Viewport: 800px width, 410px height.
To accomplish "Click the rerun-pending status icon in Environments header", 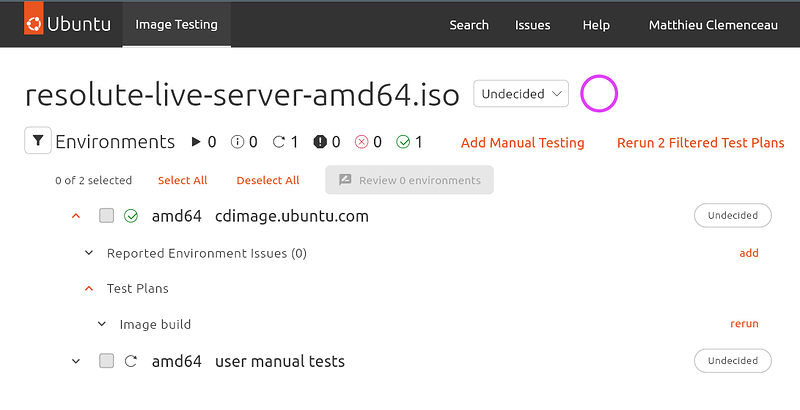I will [279, 142].
